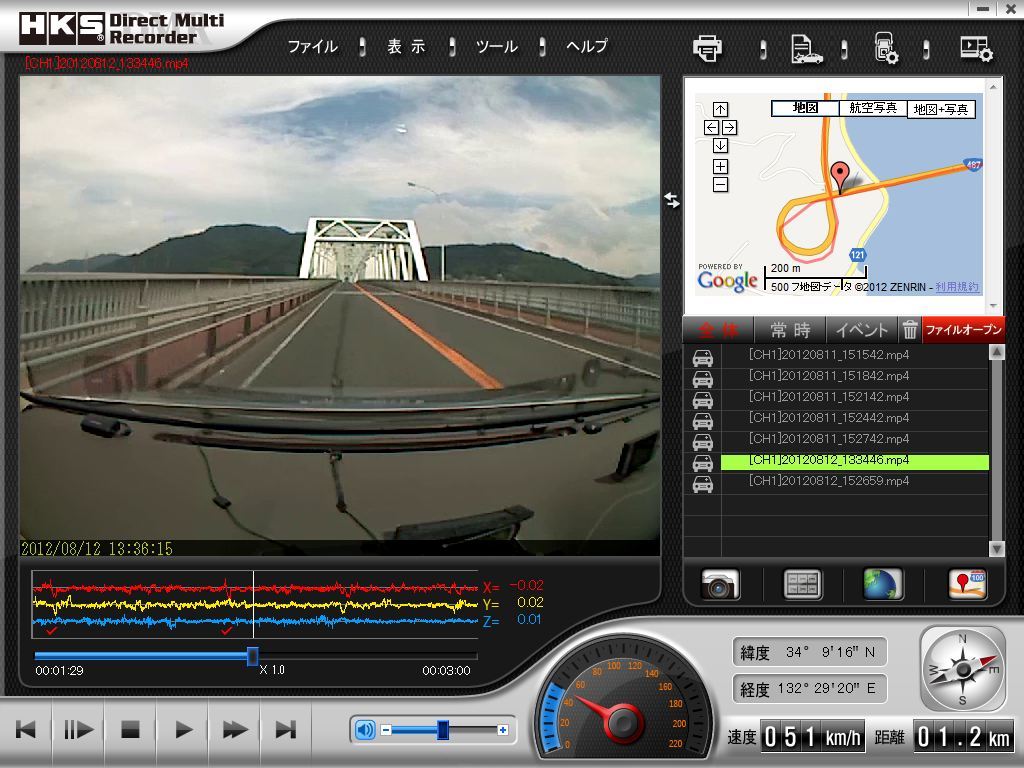The height and width of the screenshot is (768, 1024).
Task: Click the volume slider handle
Action: click(x=443, y=729)
